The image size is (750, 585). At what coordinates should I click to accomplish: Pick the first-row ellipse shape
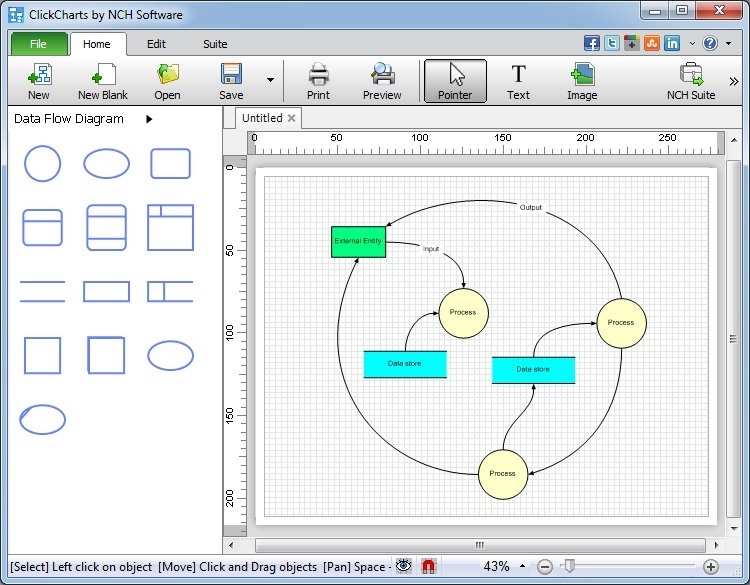click(x=107, y=164)
